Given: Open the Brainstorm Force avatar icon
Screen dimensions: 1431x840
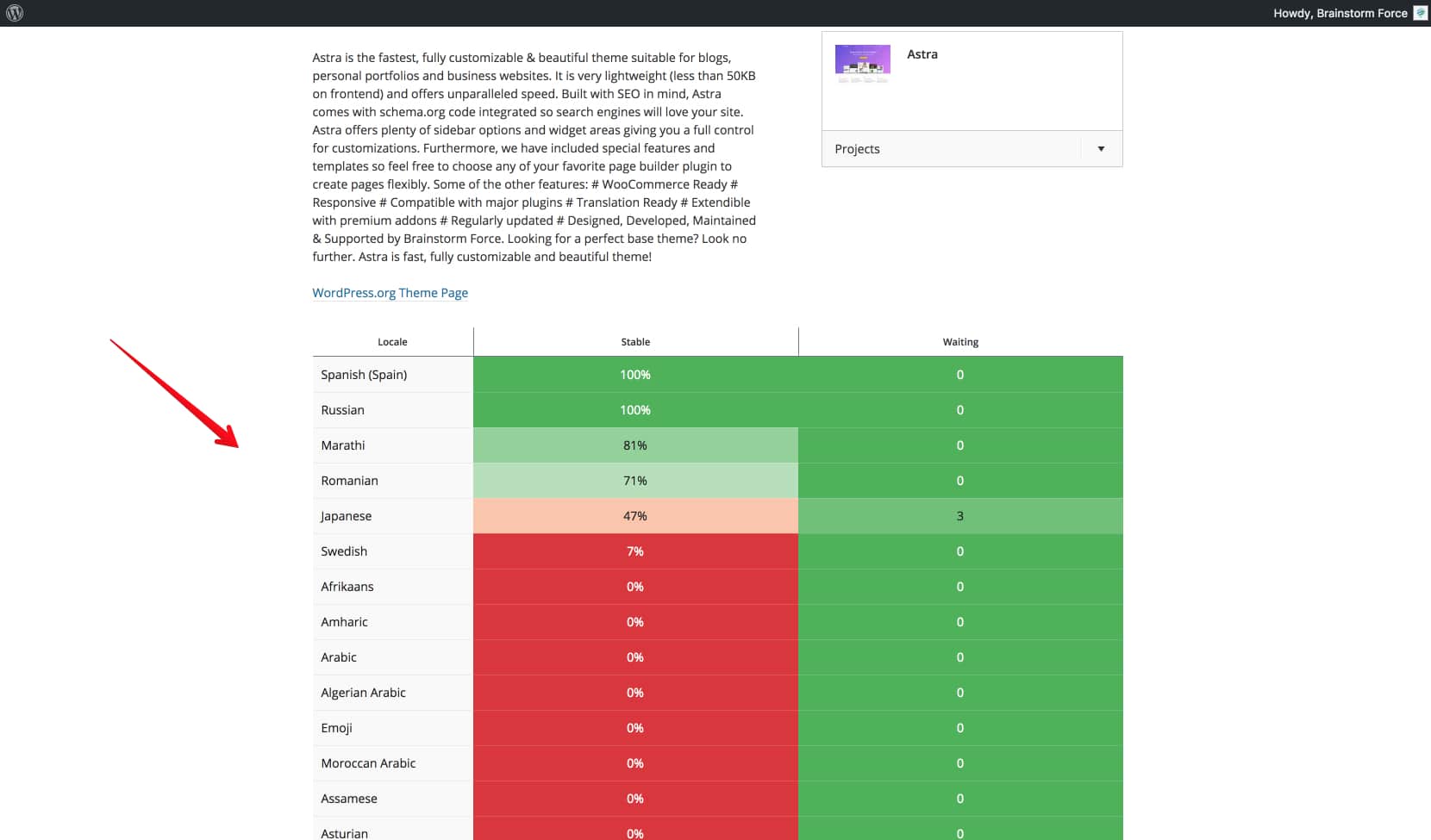Looking at the screenshot, I should 1420,13.
